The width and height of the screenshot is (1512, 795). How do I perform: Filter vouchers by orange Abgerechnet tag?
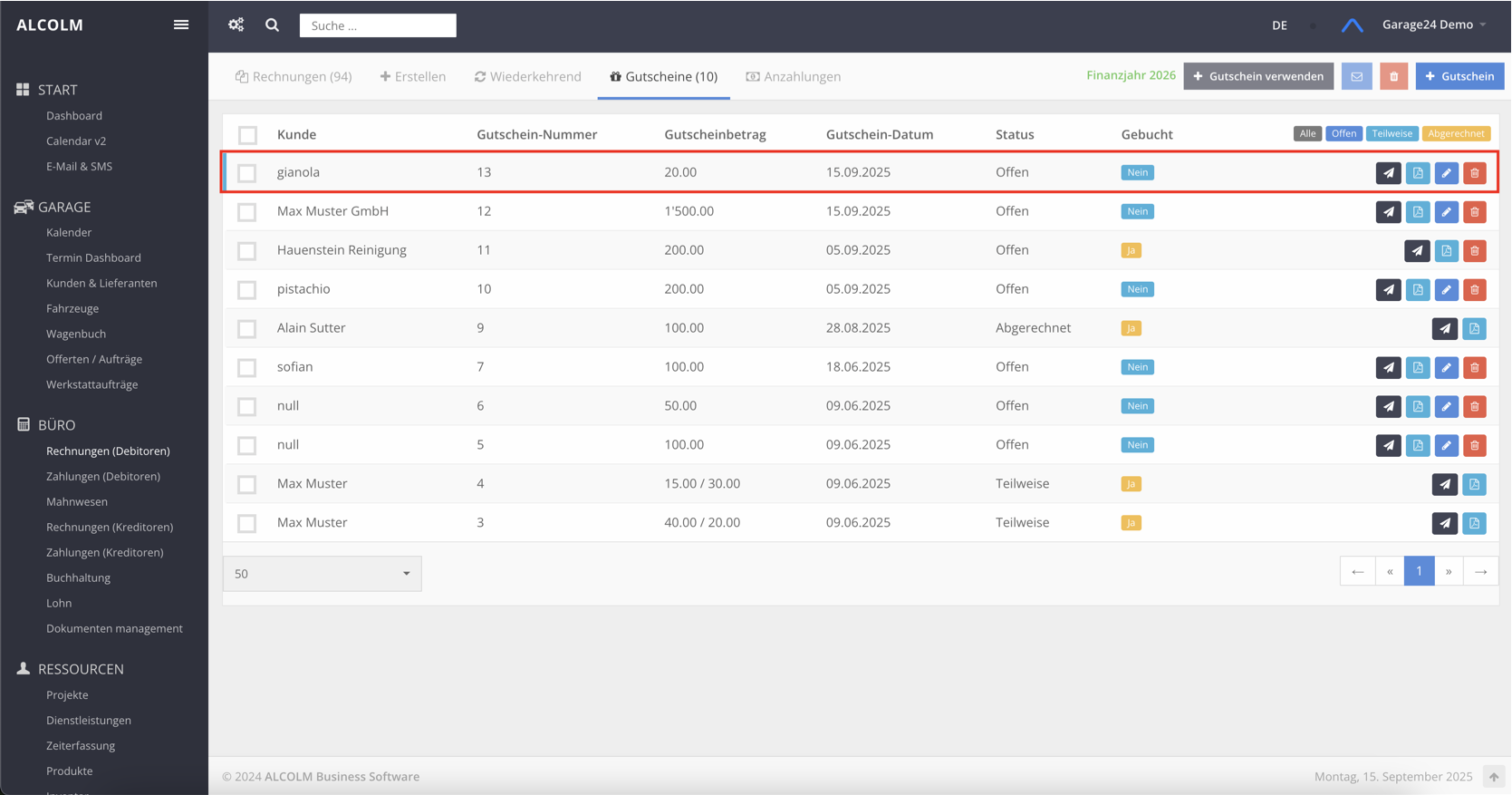click(1455, 134)
